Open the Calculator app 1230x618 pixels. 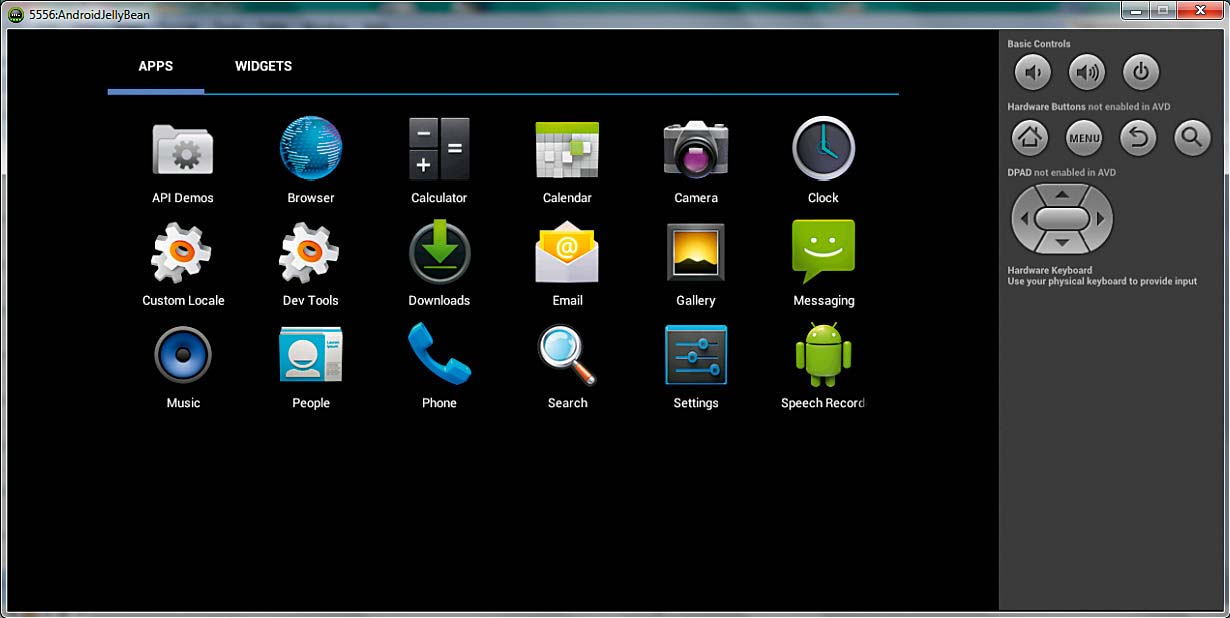tap(439, 162)
